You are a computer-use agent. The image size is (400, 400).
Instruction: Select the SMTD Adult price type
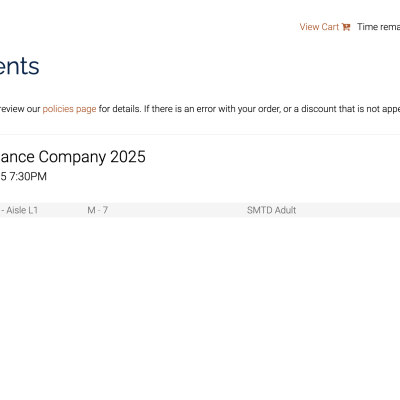271,210
